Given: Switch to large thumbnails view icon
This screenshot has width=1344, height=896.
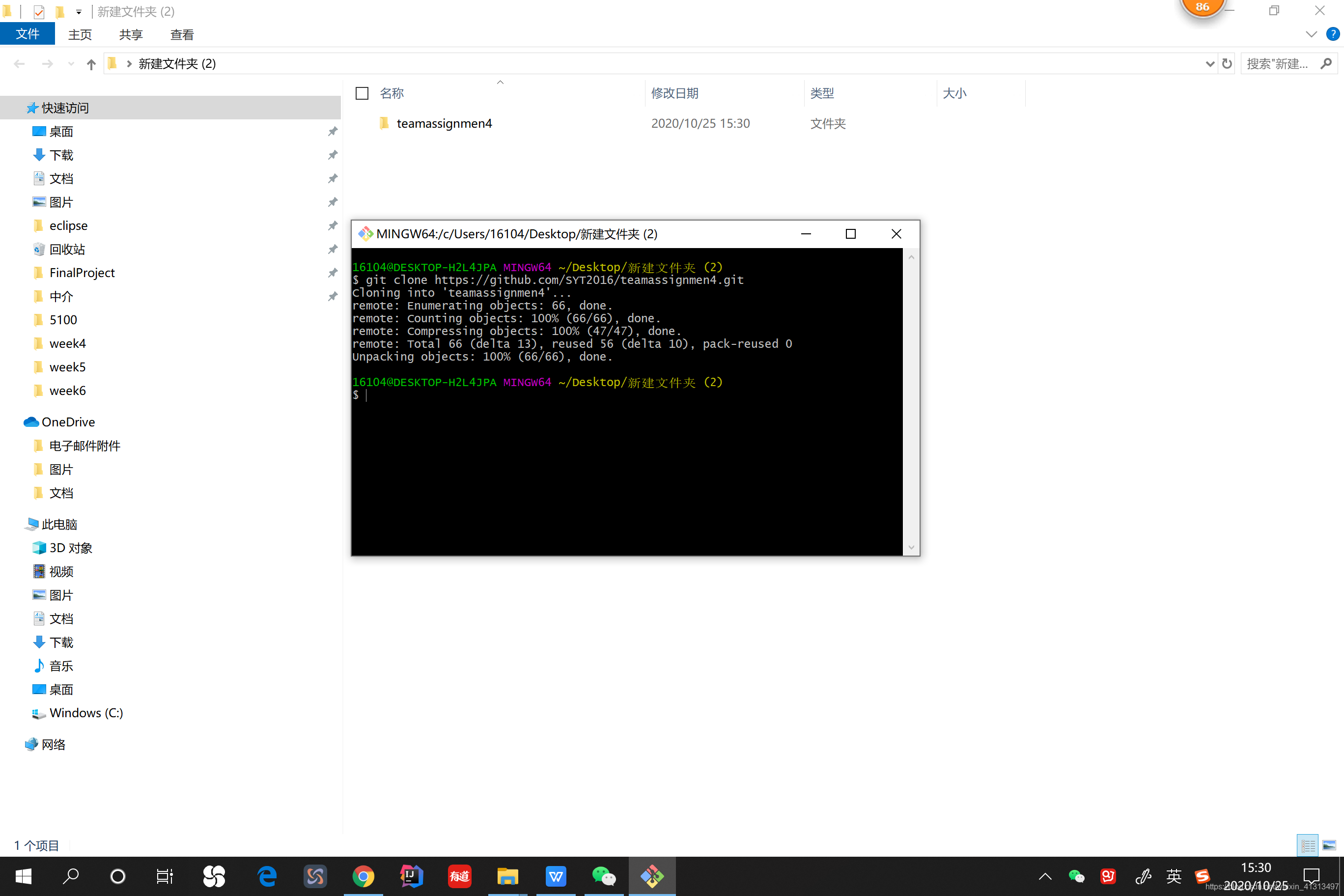Looking at the screenshot, I should point(1329,845).
